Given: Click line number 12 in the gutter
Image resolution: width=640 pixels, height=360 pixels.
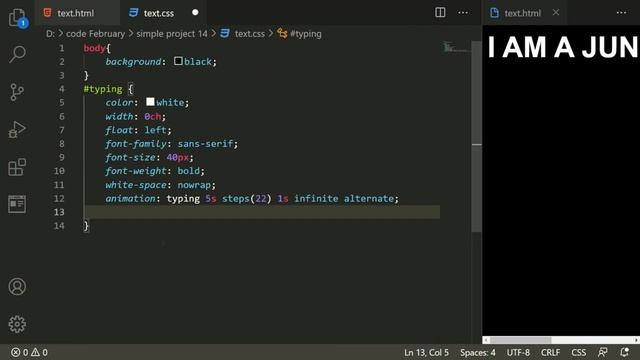Looking at the screenshot, I should click(x=59, y=198).
